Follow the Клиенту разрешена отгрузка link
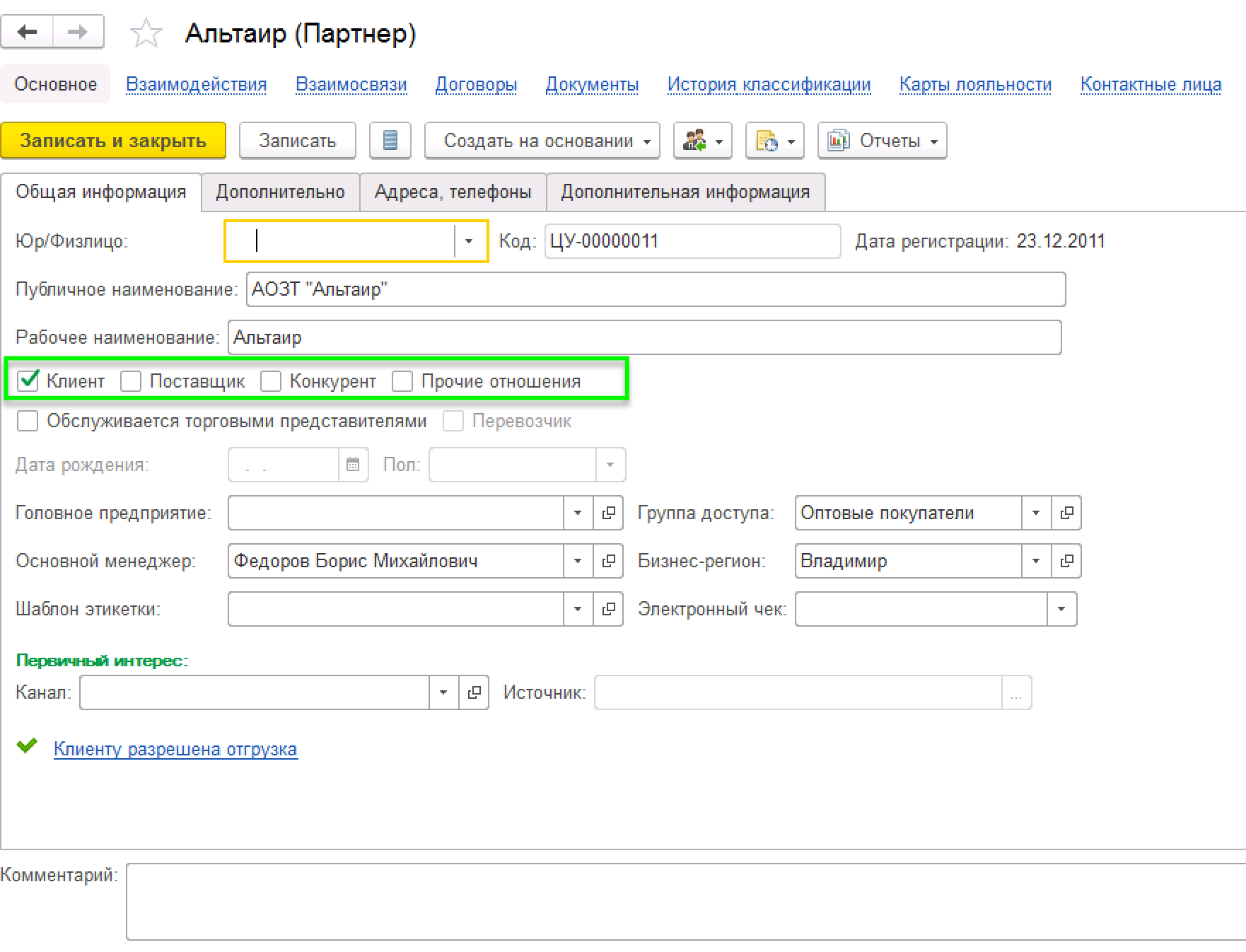 pyautogui.click(x=175, y=749)
